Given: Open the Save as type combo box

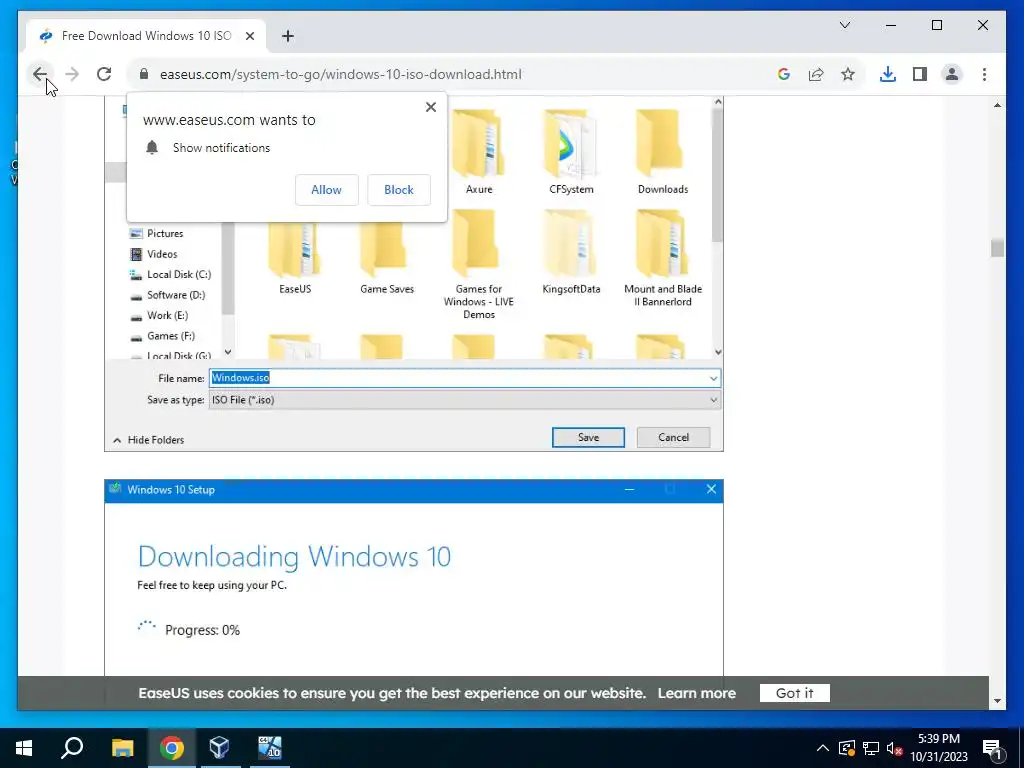Looking at the screenshot, I should click(x=464, y=400).
